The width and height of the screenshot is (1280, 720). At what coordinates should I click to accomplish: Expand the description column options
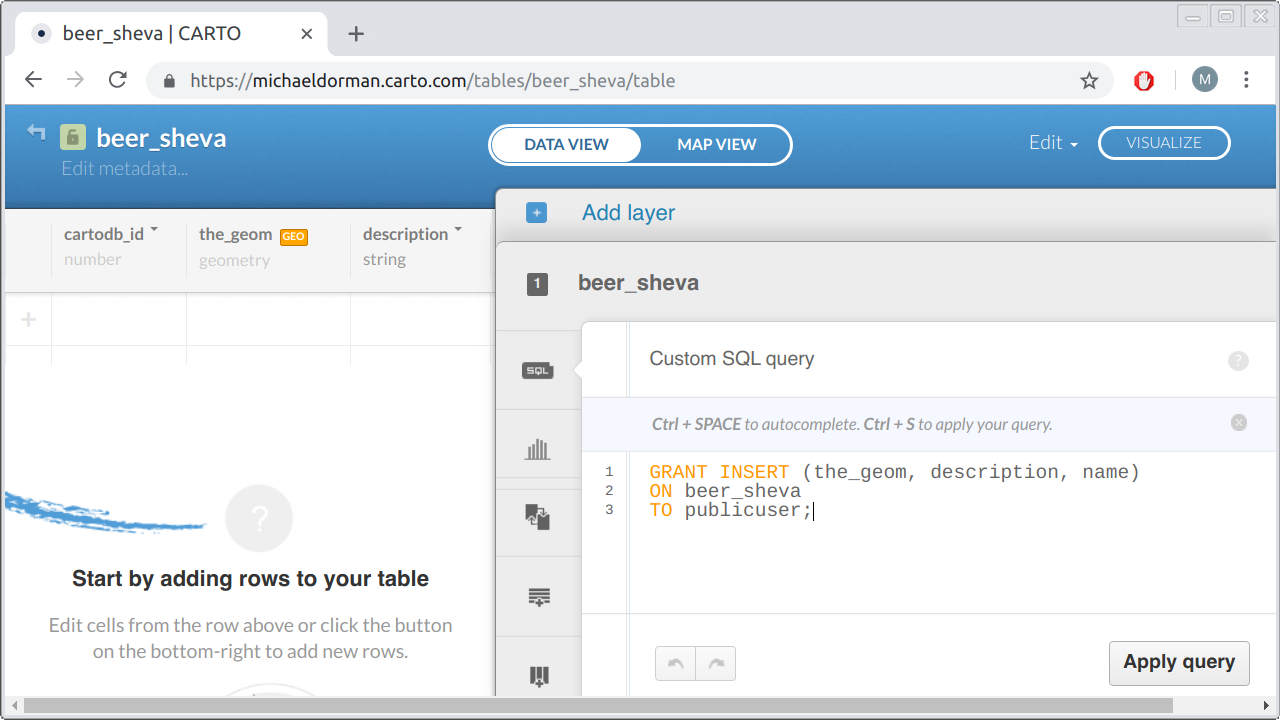pyautogui.click(x=458, y=230)
